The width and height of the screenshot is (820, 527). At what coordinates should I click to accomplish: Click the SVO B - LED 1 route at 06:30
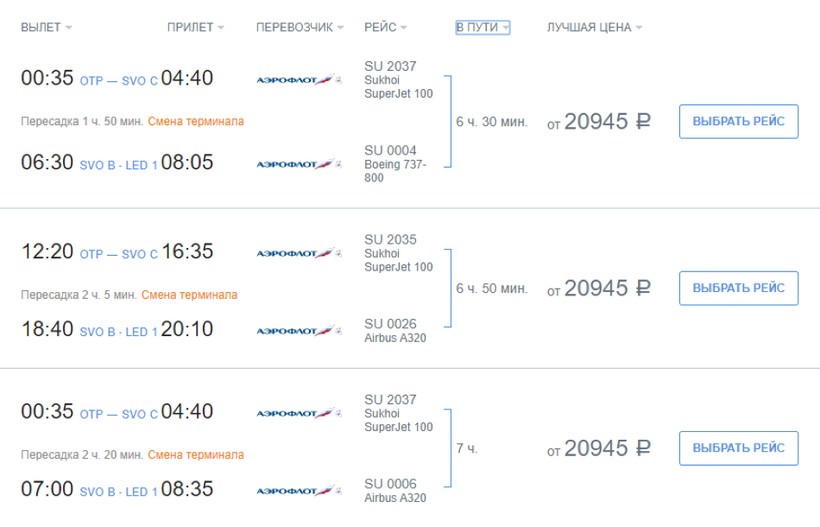pyautogui.click(x=118, y=165)
